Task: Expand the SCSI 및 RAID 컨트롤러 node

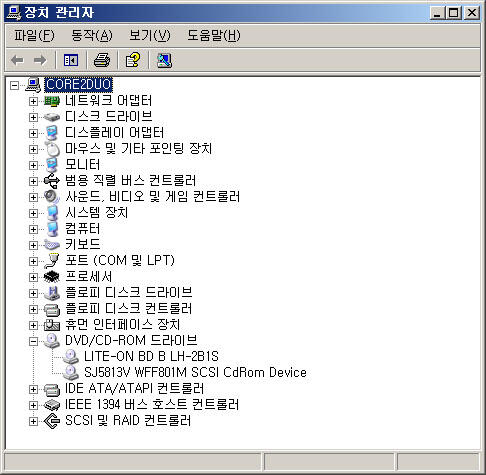Action: 33,421
